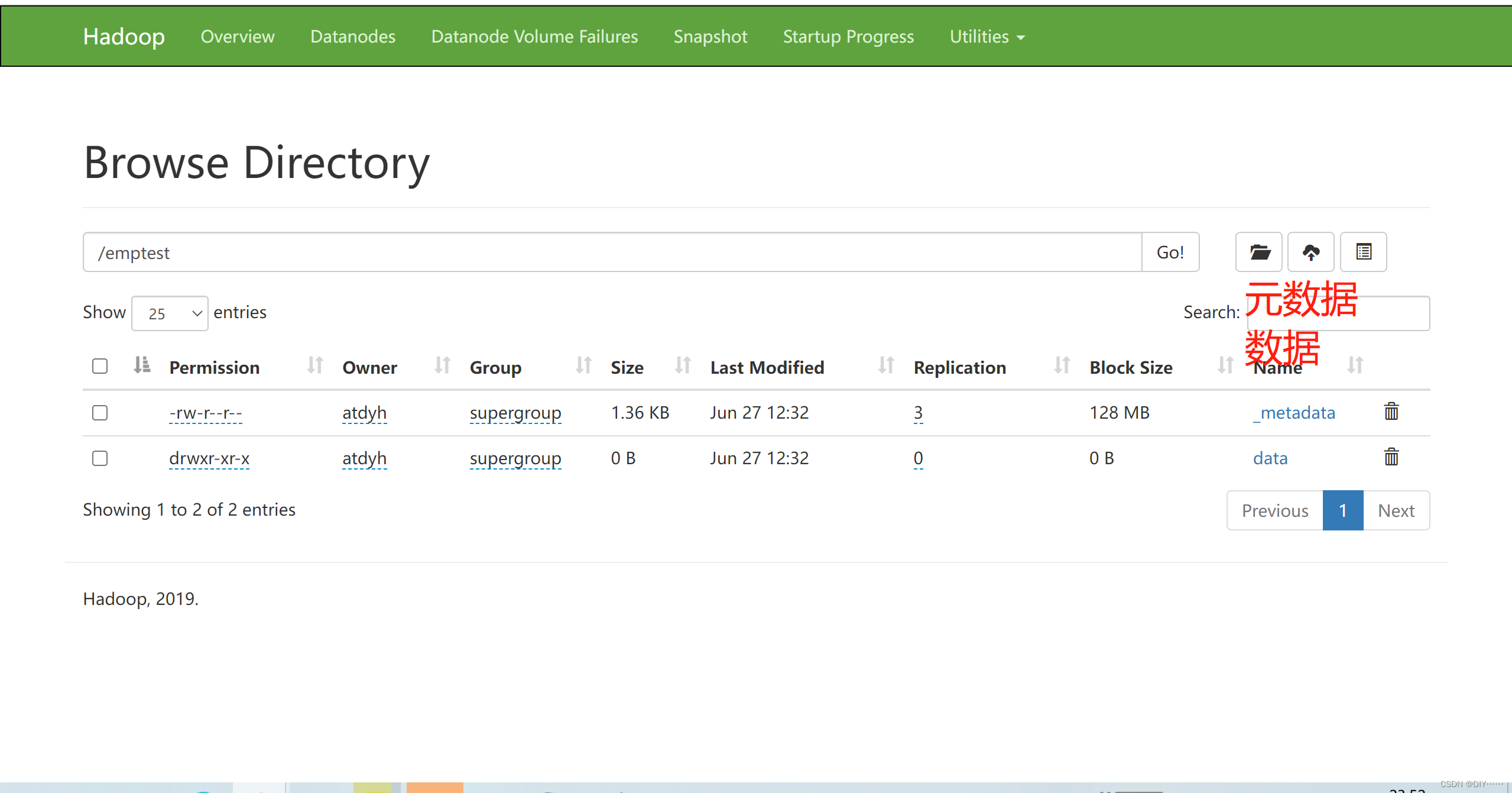Screen dimensions: 1512x793
Task: Click the Previous pagination button
Action: point(1275,510)
